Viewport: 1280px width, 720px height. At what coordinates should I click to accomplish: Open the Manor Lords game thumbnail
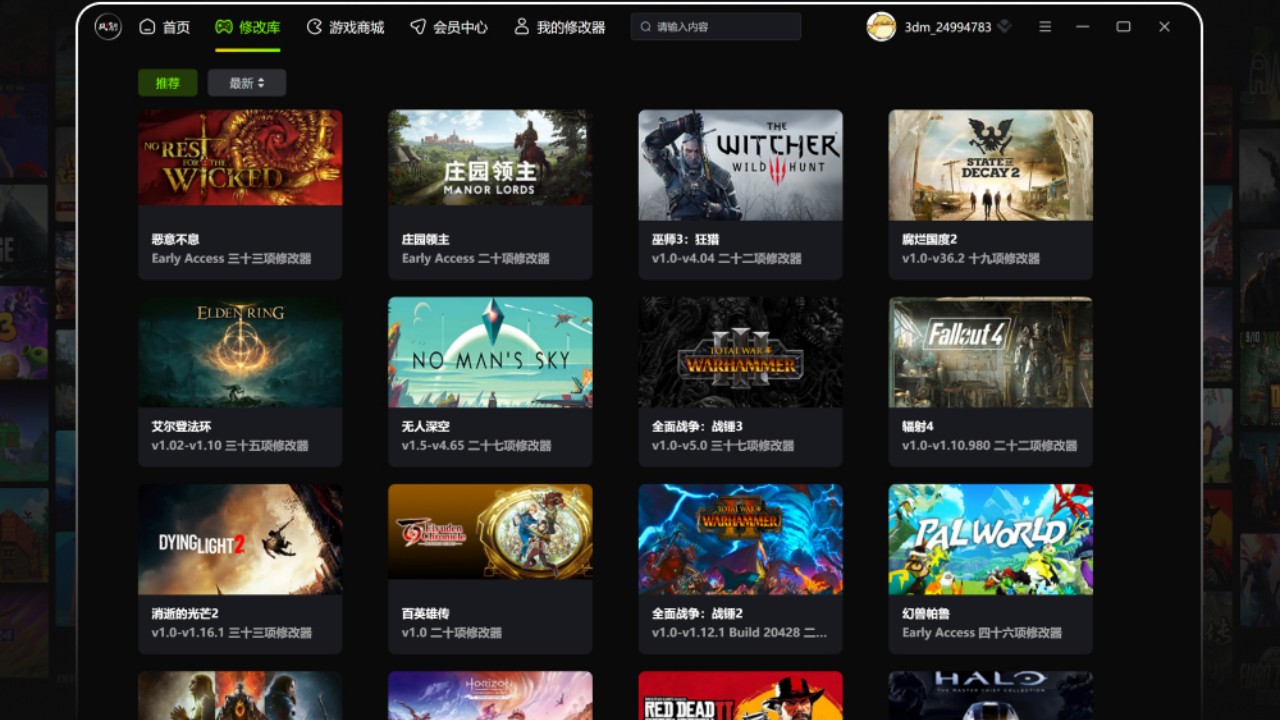pyautogui.click(x=490, y=158)
